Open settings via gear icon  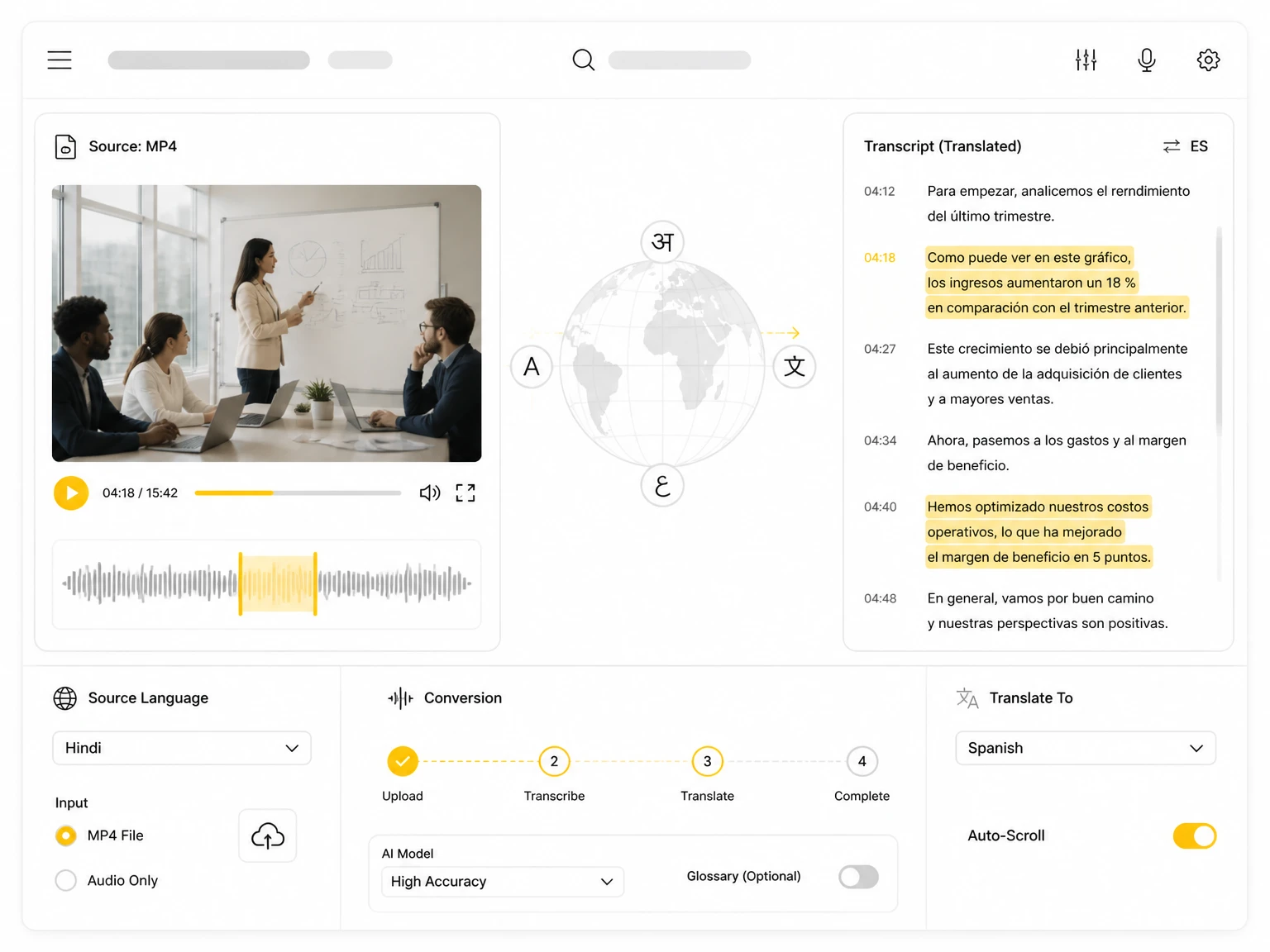coord(1208,59)
